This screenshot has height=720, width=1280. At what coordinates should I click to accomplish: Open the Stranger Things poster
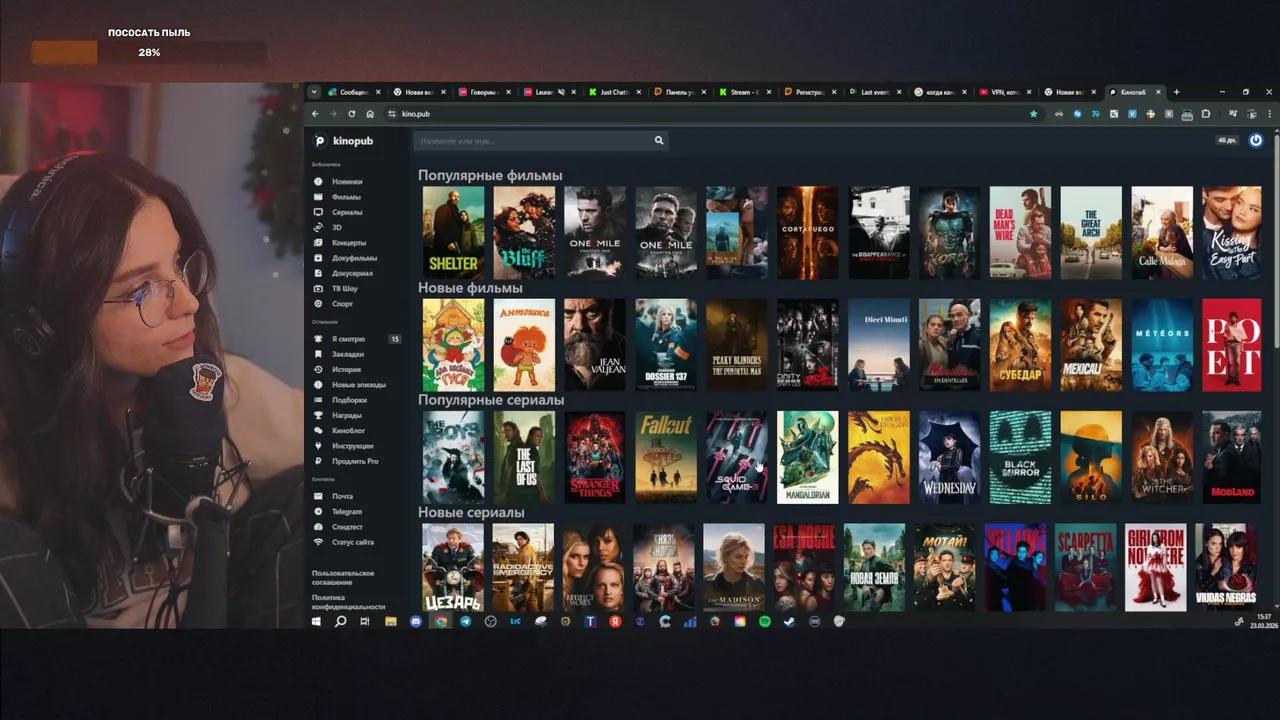tap(595, 457)
